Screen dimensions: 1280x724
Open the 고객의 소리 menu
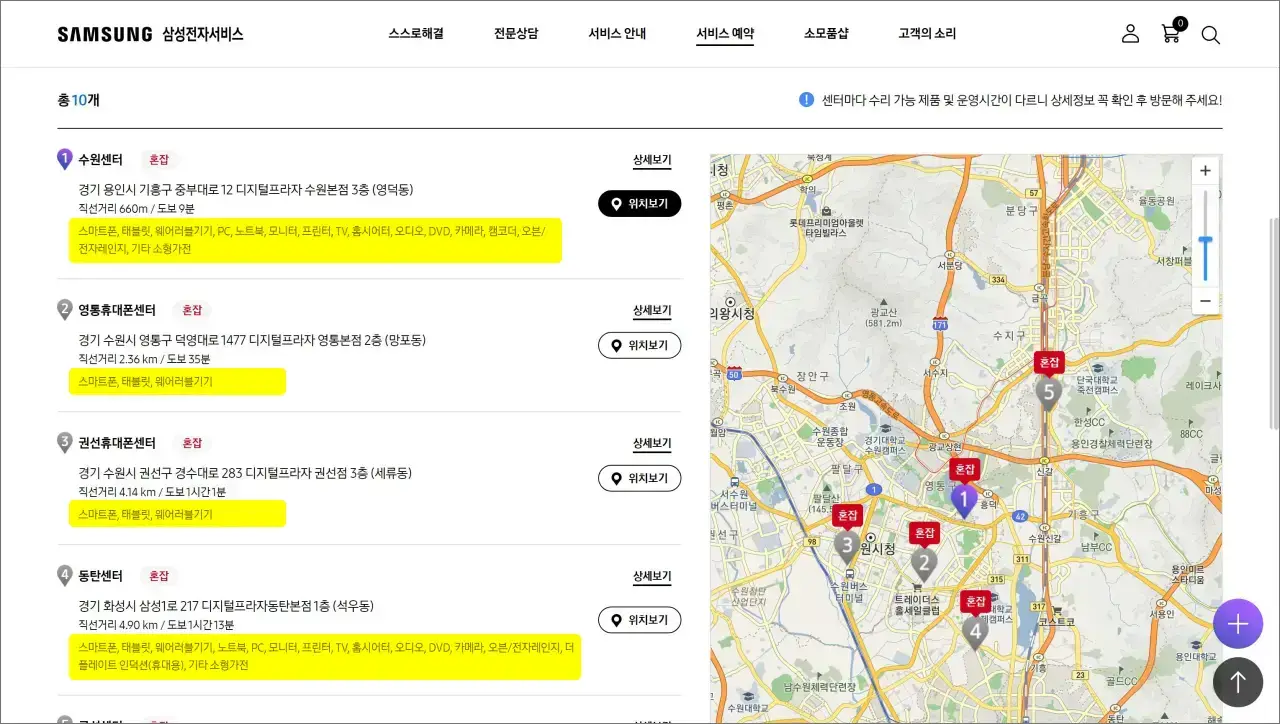[927, 34]
